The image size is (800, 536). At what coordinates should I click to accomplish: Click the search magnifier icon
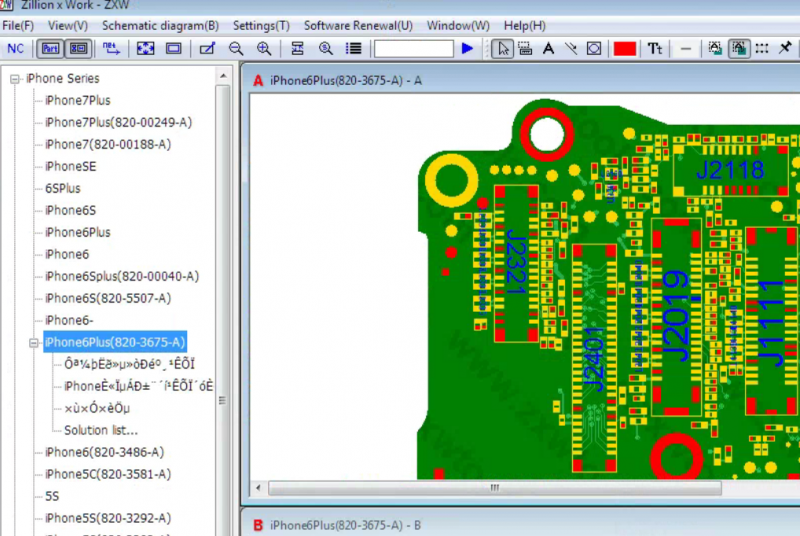click(x=326, y=49)
